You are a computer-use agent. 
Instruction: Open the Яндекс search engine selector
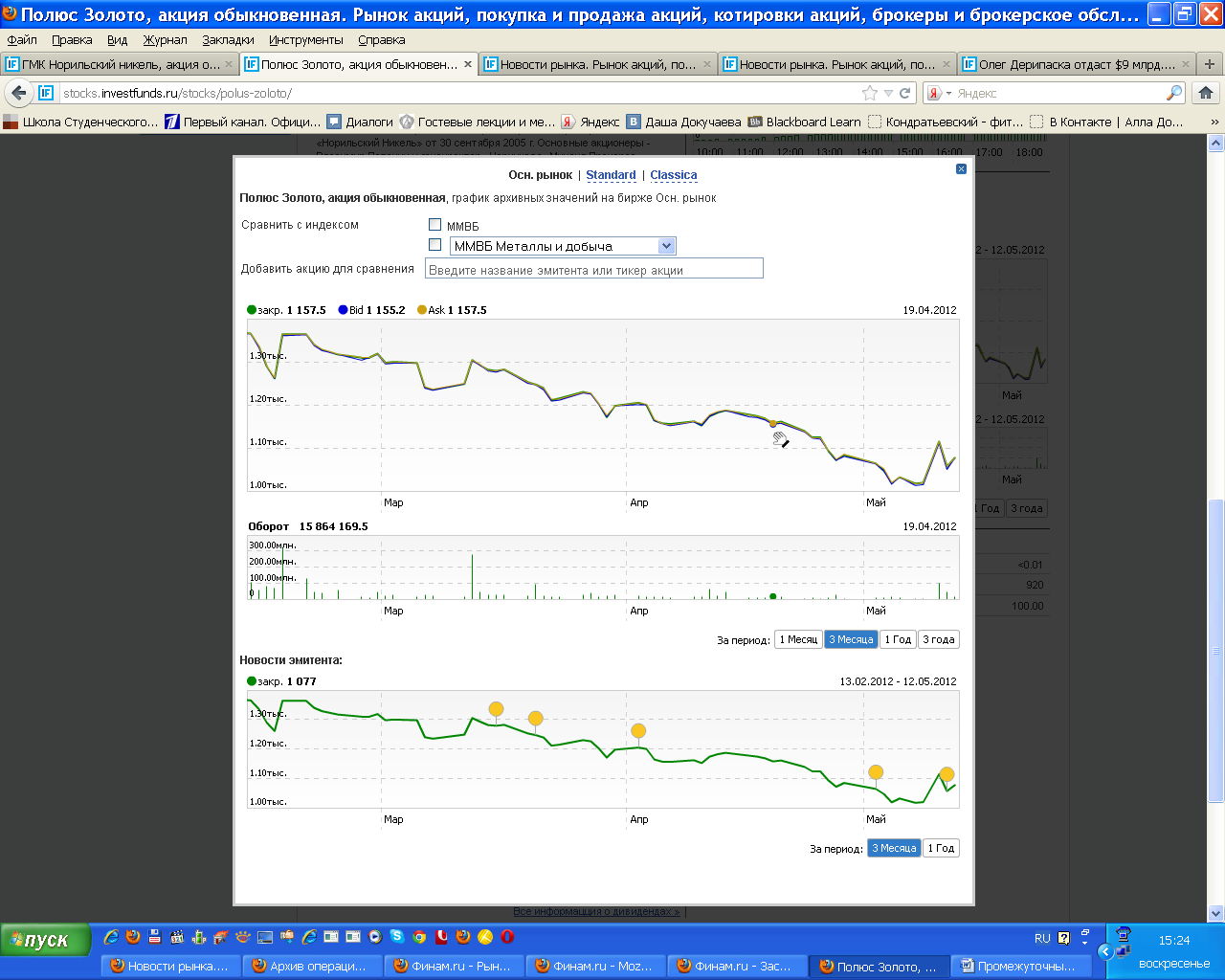[x=938, y=93]
